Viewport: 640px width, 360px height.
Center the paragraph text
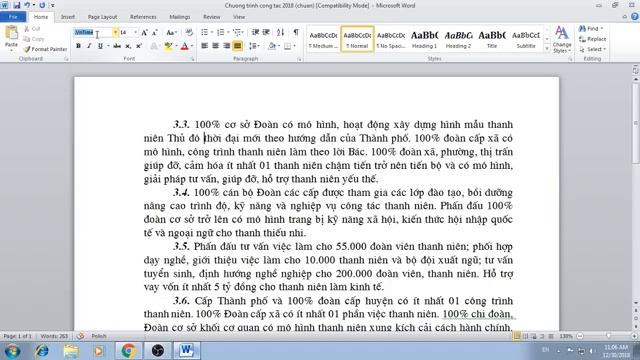(x=215, y=46)
